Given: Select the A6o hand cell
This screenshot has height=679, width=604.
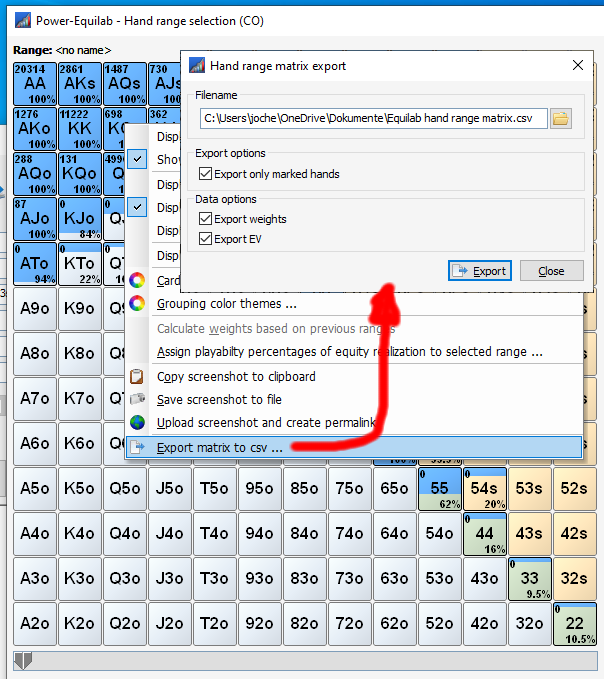Looking at the screenshot, I should coord(35,444).
